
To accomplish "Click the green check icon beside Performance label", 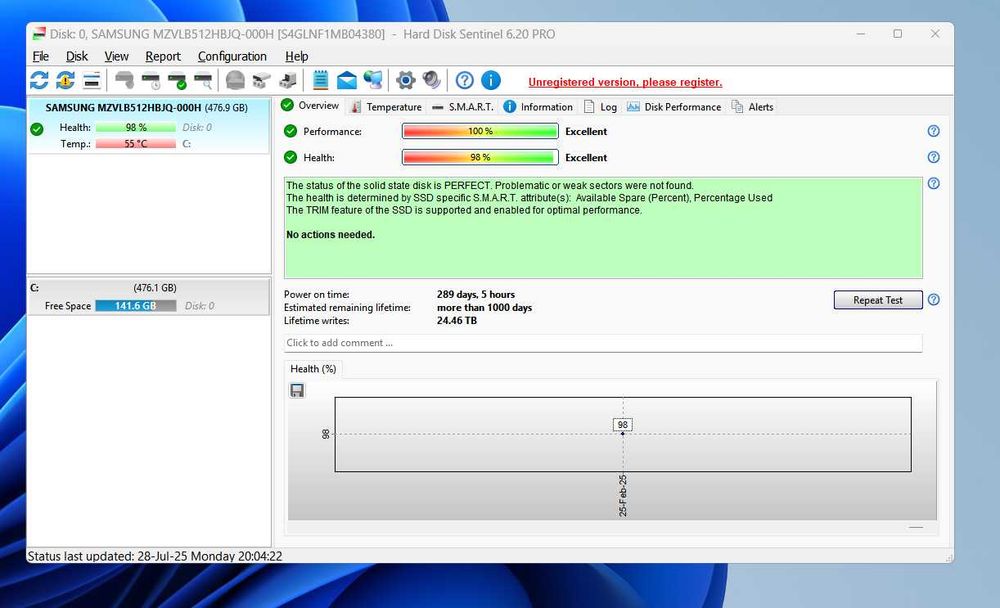I will pyautogui.click(x=291, y=131).
